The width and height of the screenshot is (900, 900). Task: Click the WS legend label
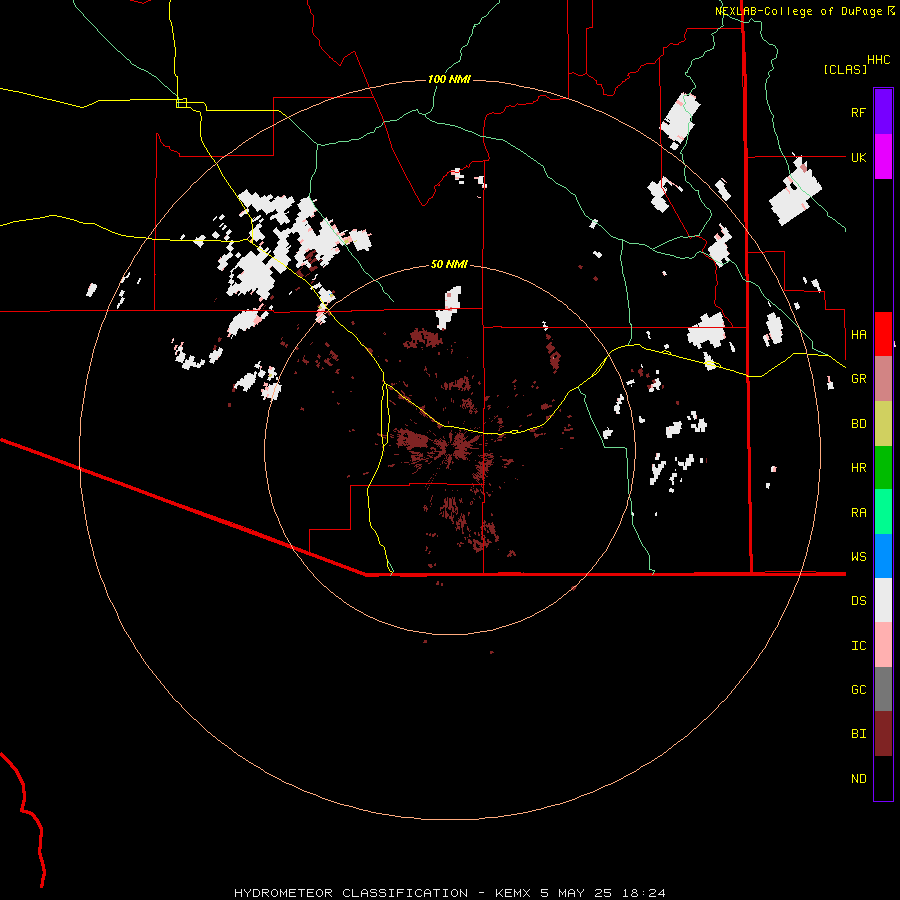[x=858, y=557]
